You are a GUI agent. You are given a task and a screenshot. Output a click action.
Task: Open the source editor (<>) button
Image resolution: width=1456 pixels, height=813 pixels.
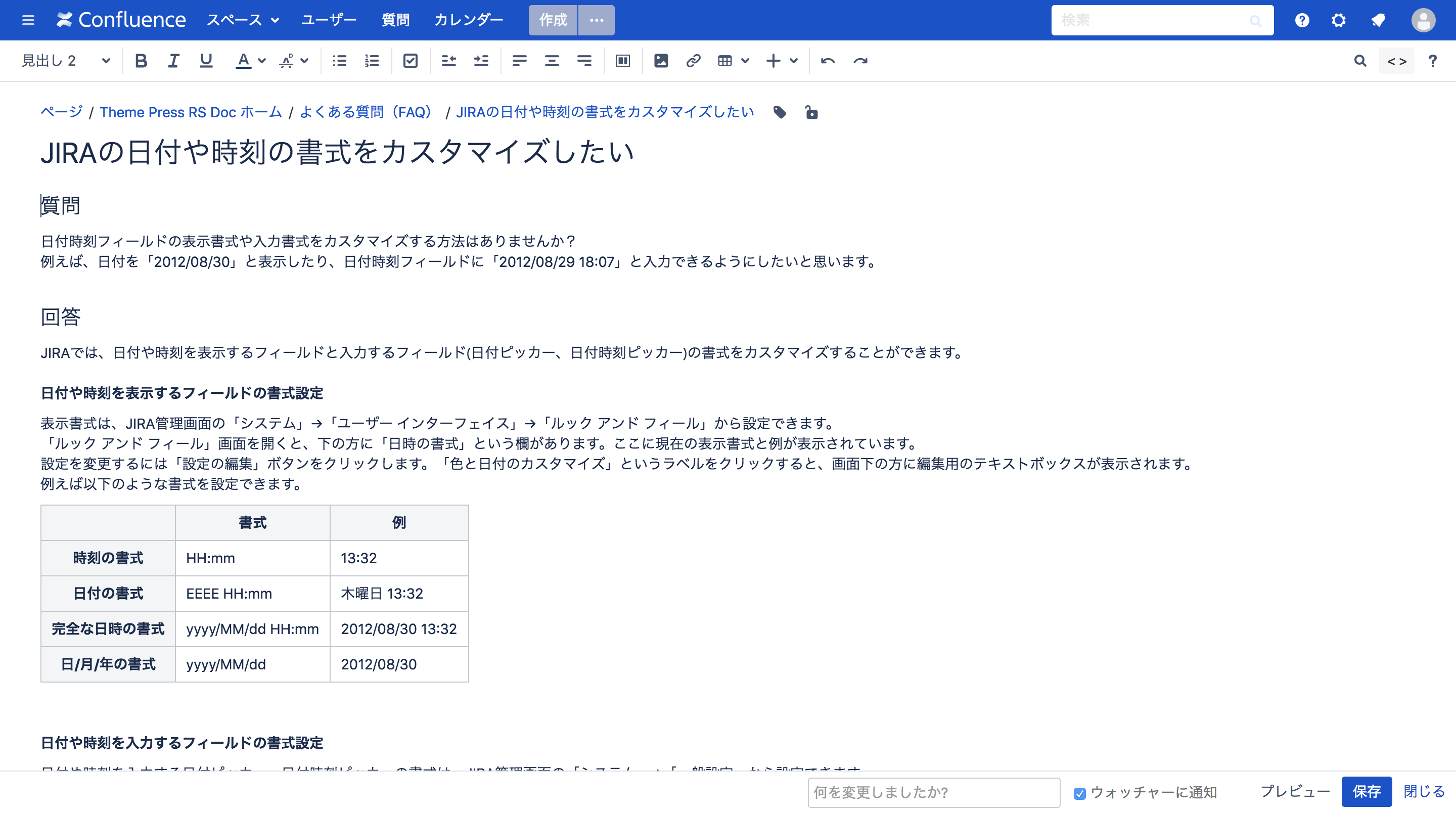[1397, 61]
